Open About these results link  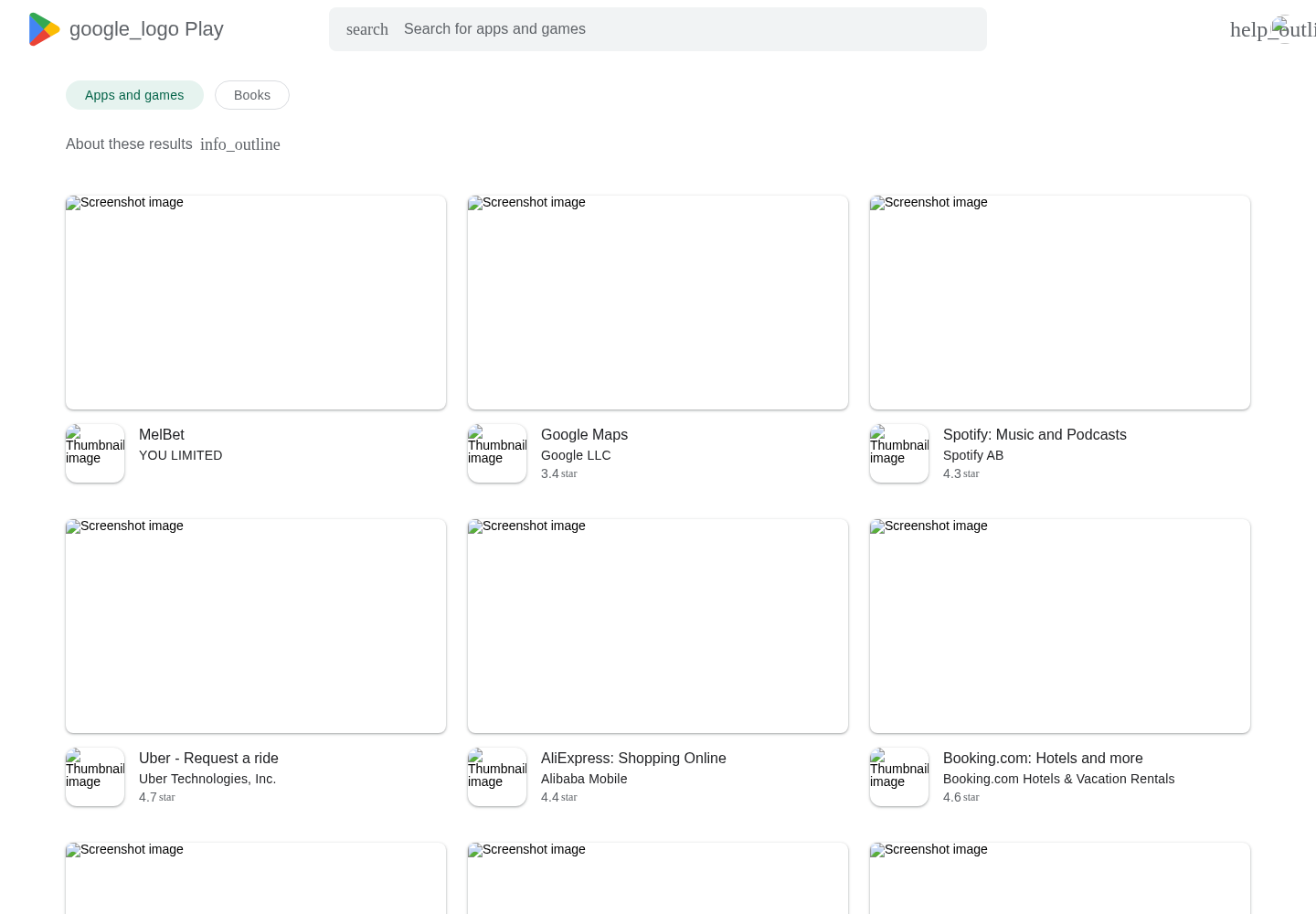(129, 144)
